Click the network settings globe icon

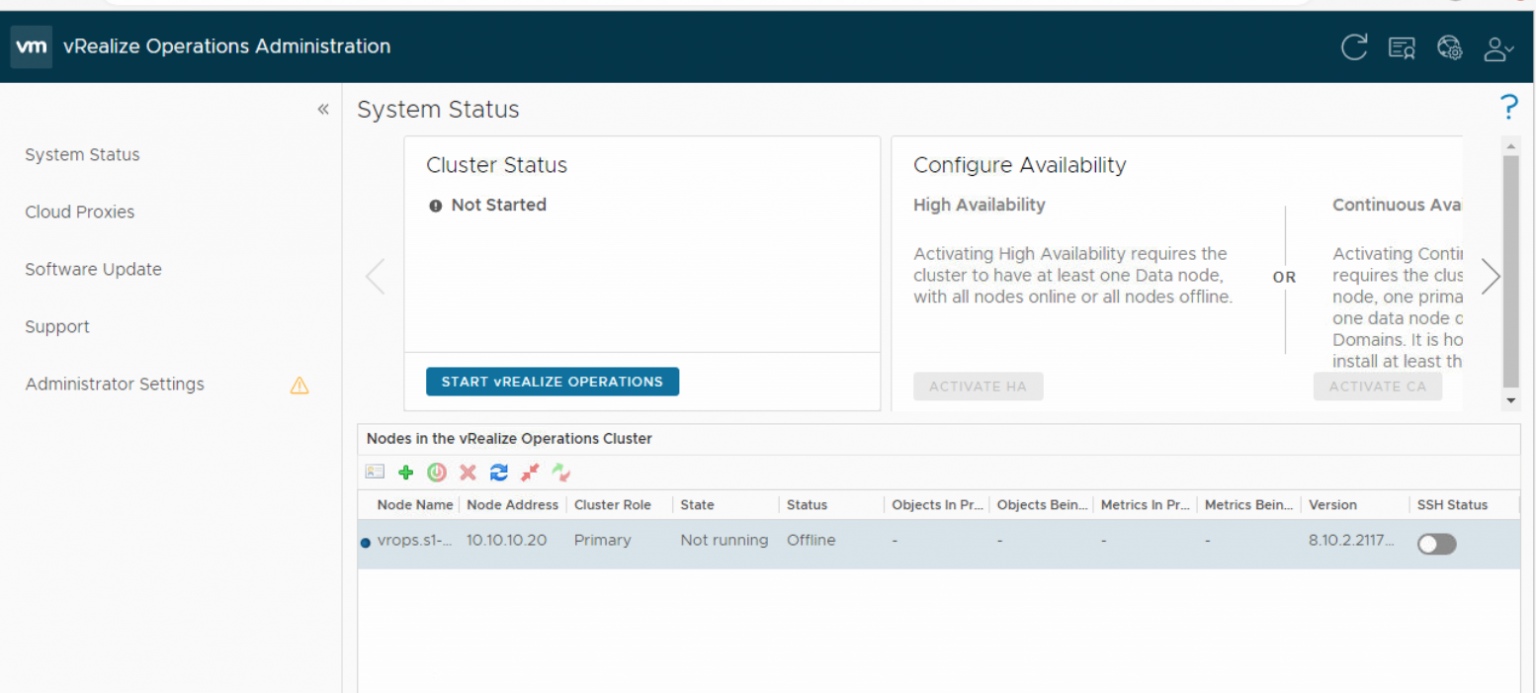1450,47
